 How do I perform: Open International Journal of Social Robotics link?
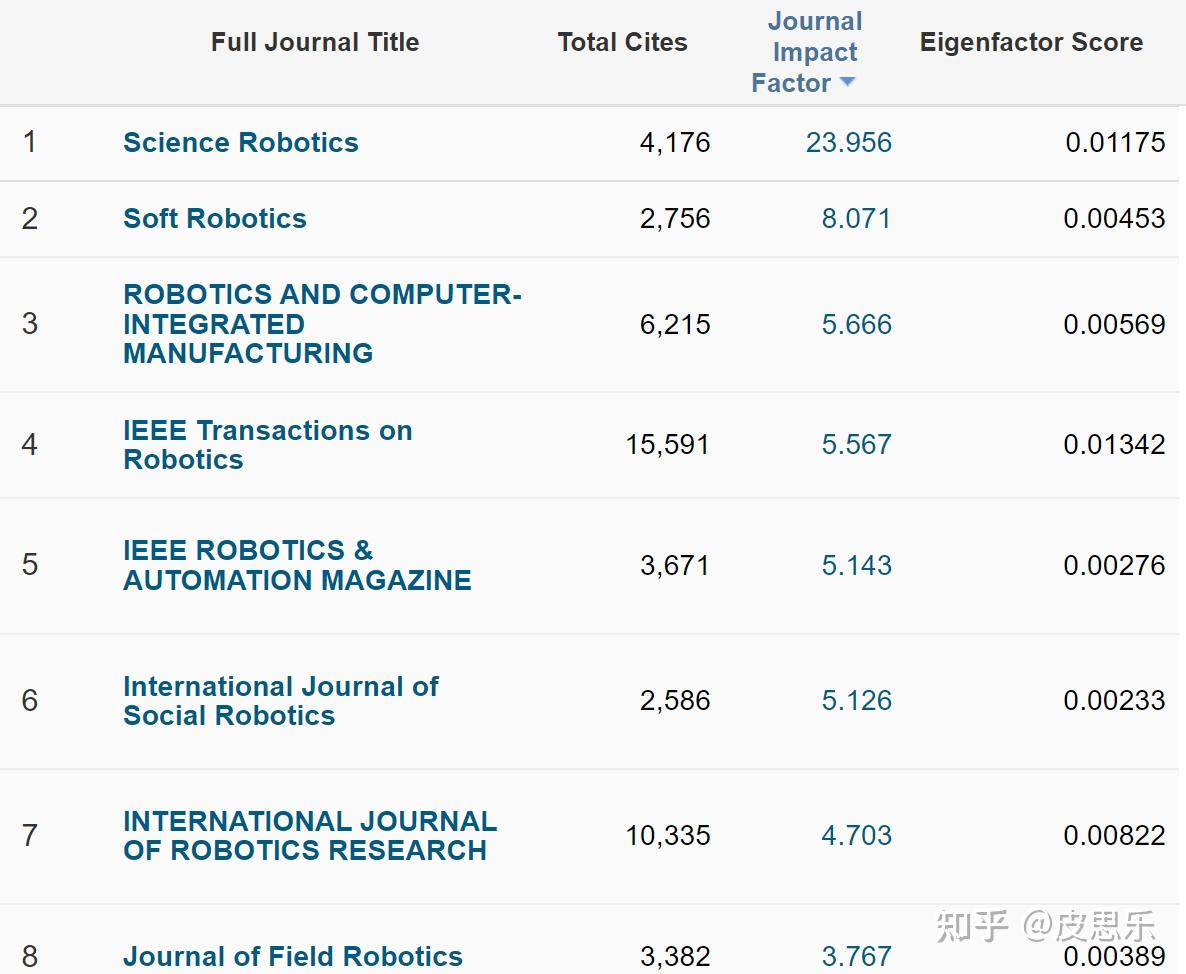click(x=281, y=700)
